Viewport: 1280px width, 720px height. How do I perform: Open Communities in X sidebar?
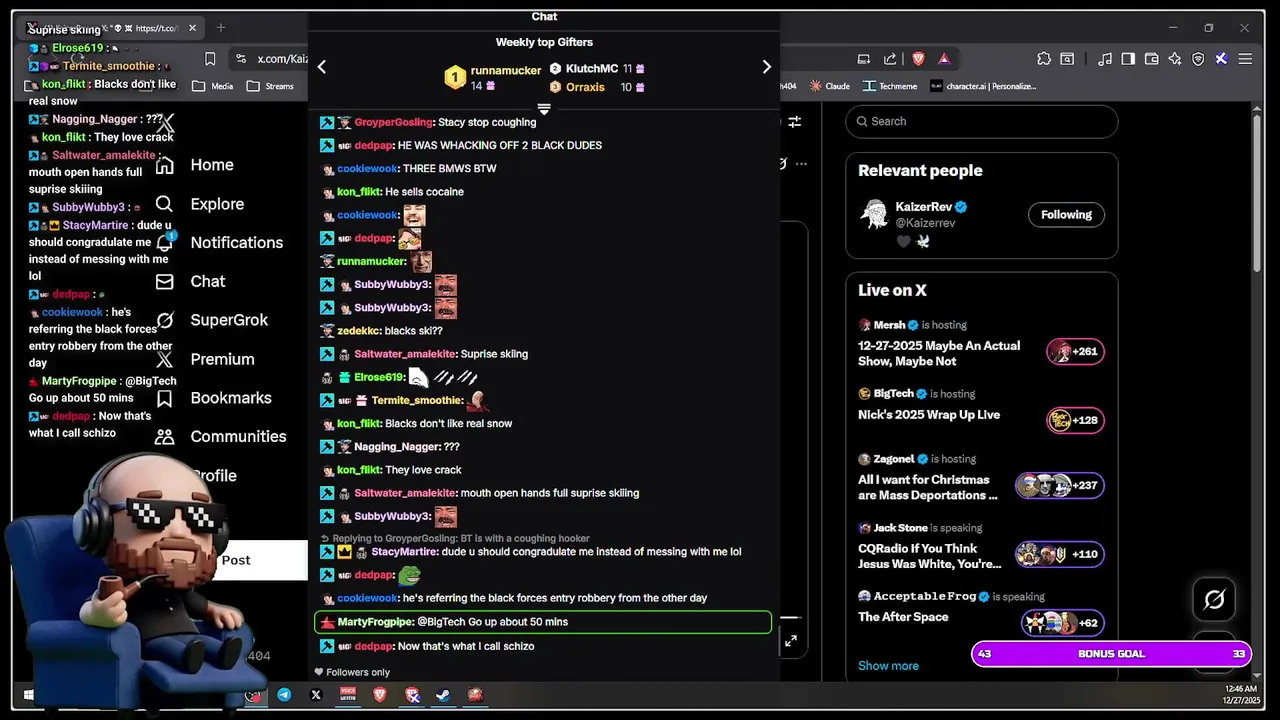238,437
